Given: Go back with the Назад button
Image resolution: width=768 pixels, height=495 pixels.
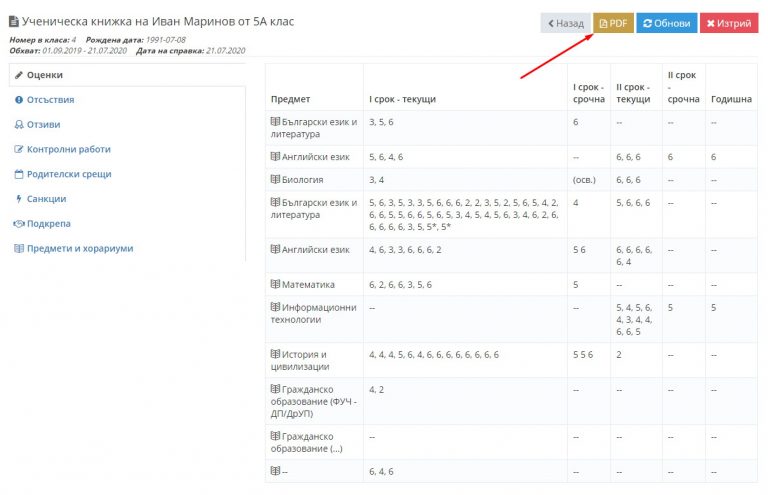Looking at the screenshot, I should click(566, 23).
